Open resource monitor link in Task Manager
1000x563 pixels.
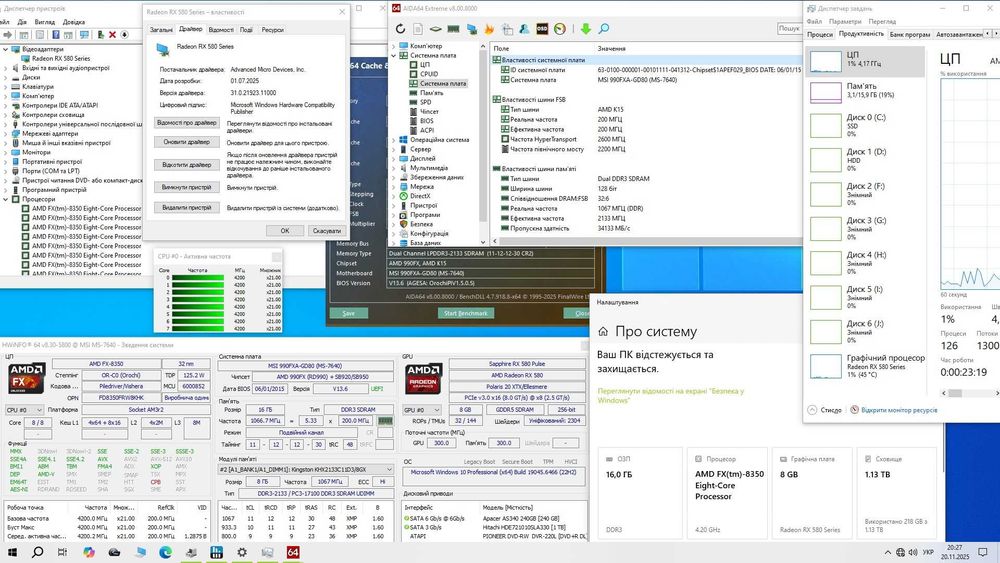tap(899, 410)
